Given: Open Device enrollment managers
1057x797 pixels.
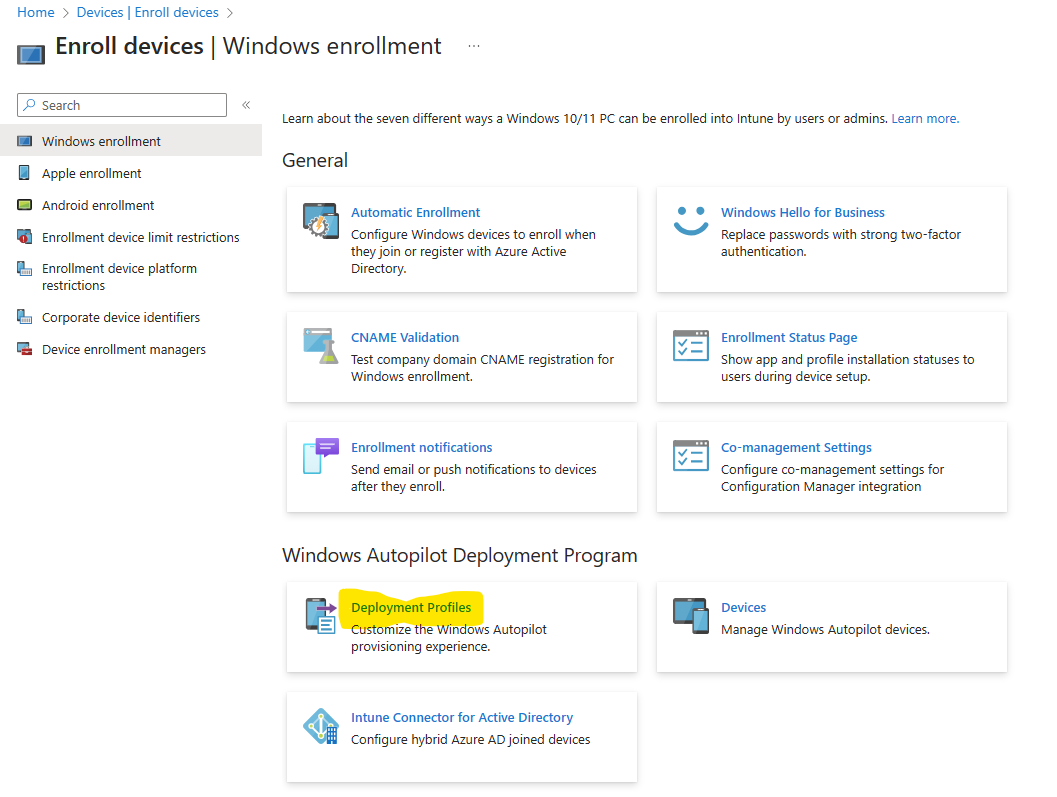Looking at the screenshot, I should tap(131, 349).
